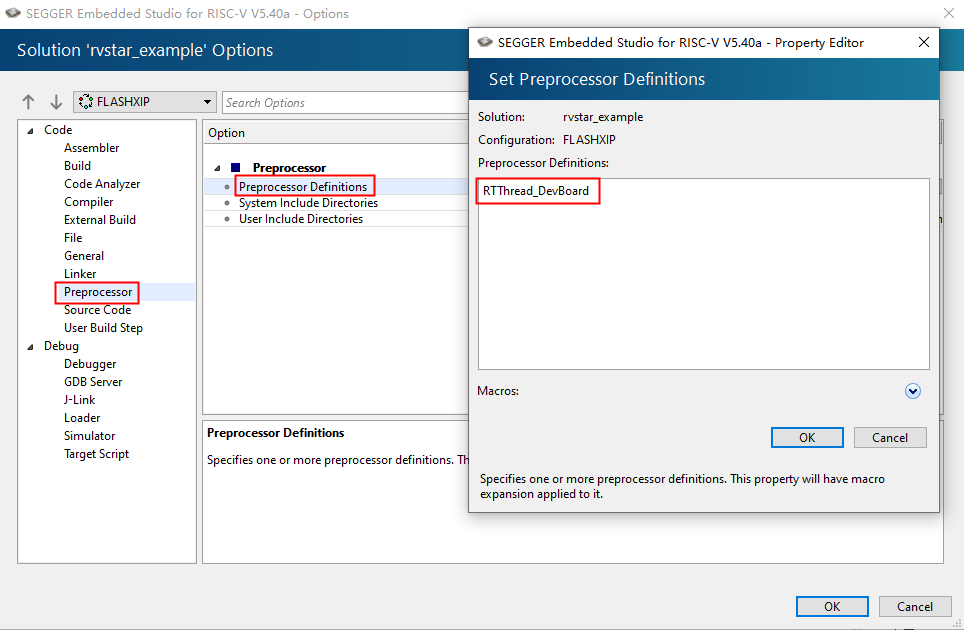
Task: Close the Options window
Action: (949, 13)
